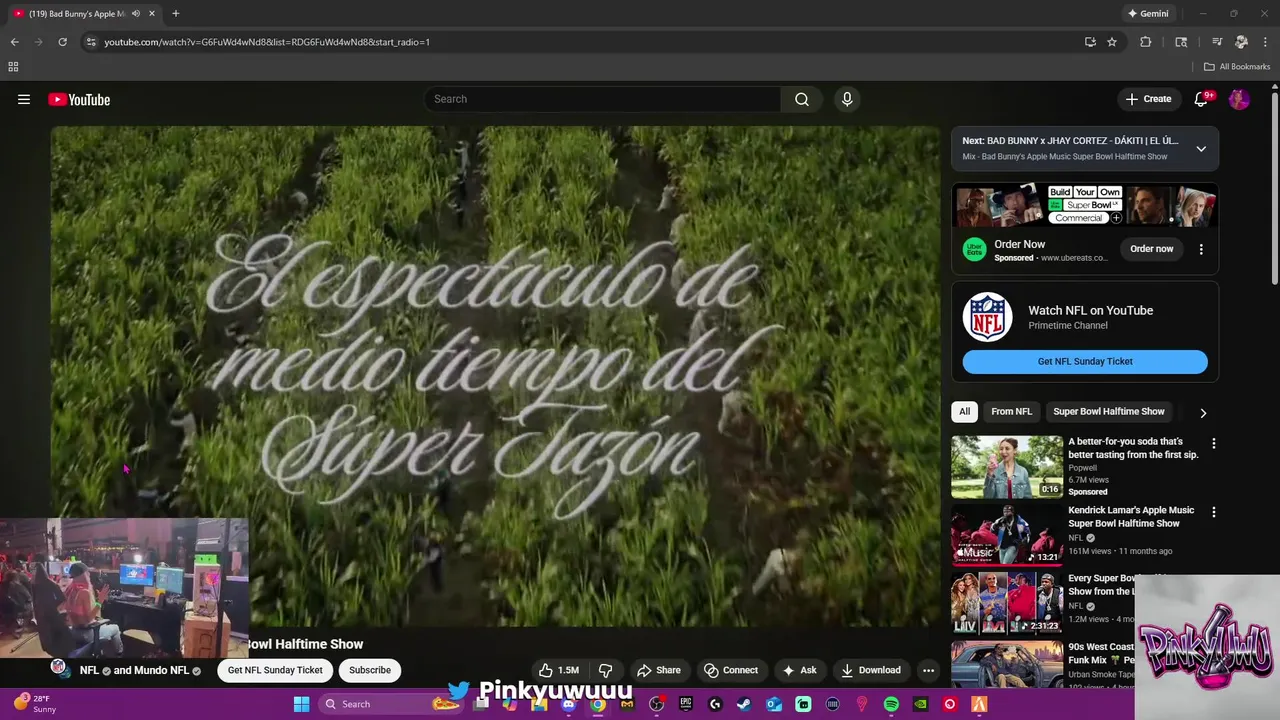The image size is (1280, 720).
Task: Go to the YouTube home logo
Action: pos(79,99)
